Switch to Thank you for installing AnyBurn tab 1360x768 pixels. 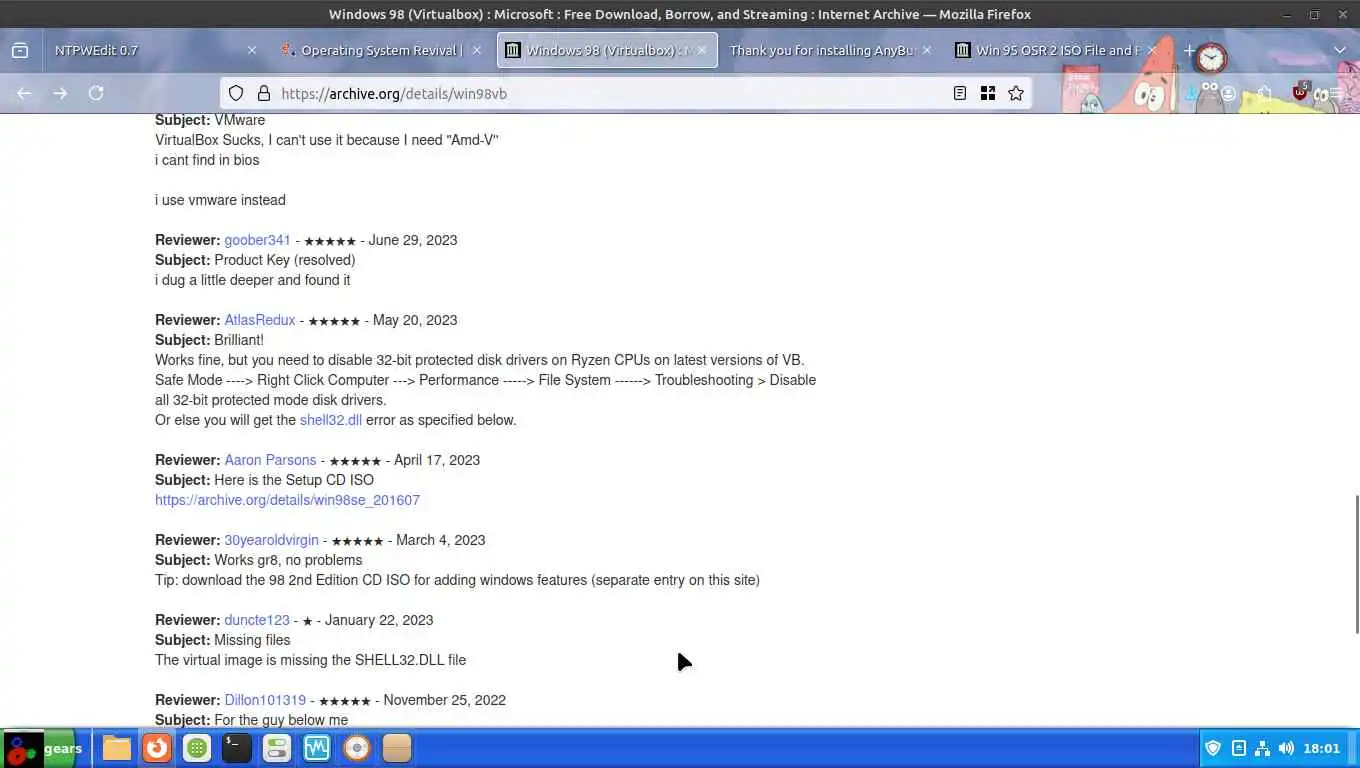pyautogui.click(x=832, y=50)
